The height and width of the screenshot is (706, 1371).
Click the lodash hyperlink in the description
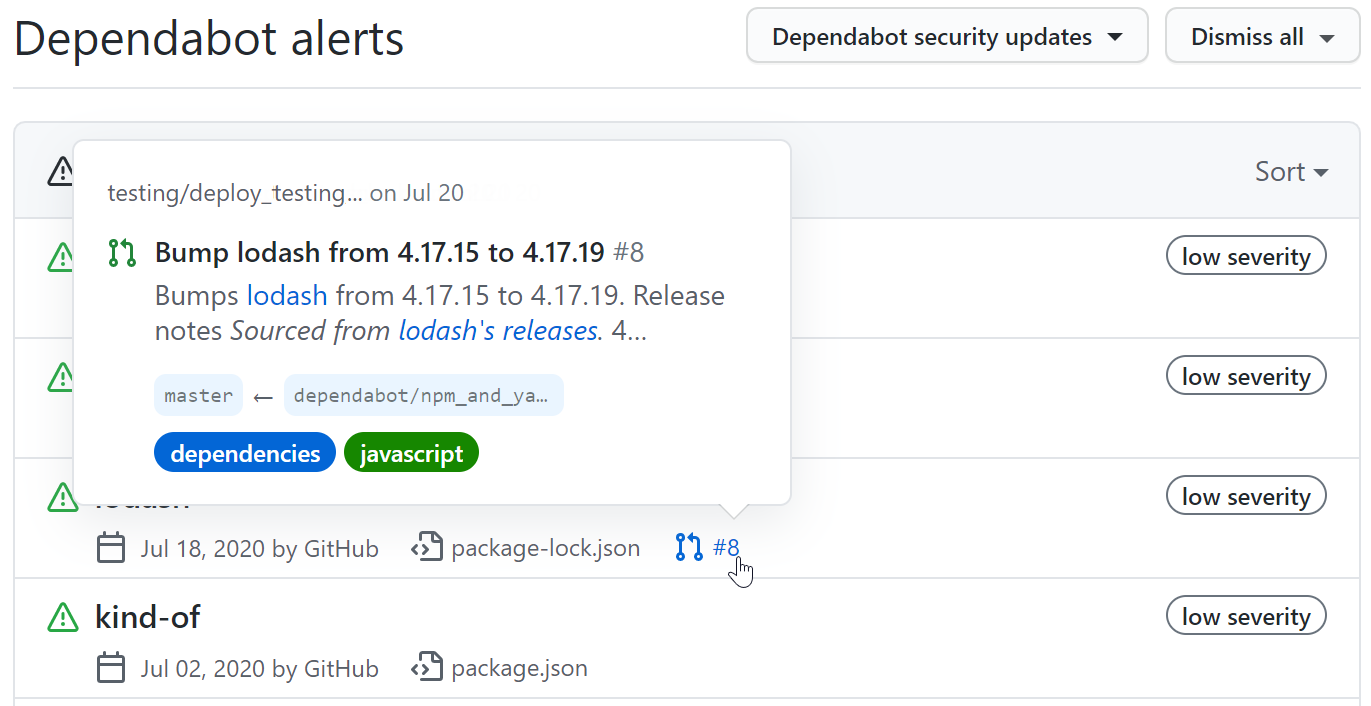tap(287, 295)
